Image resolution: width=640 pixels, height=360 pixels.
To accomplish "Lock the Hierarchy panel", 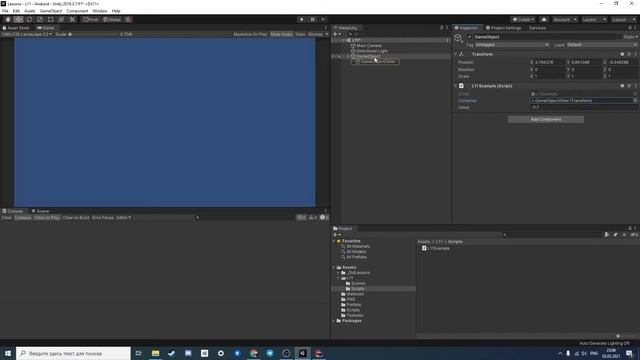I will tap(441, 28).
